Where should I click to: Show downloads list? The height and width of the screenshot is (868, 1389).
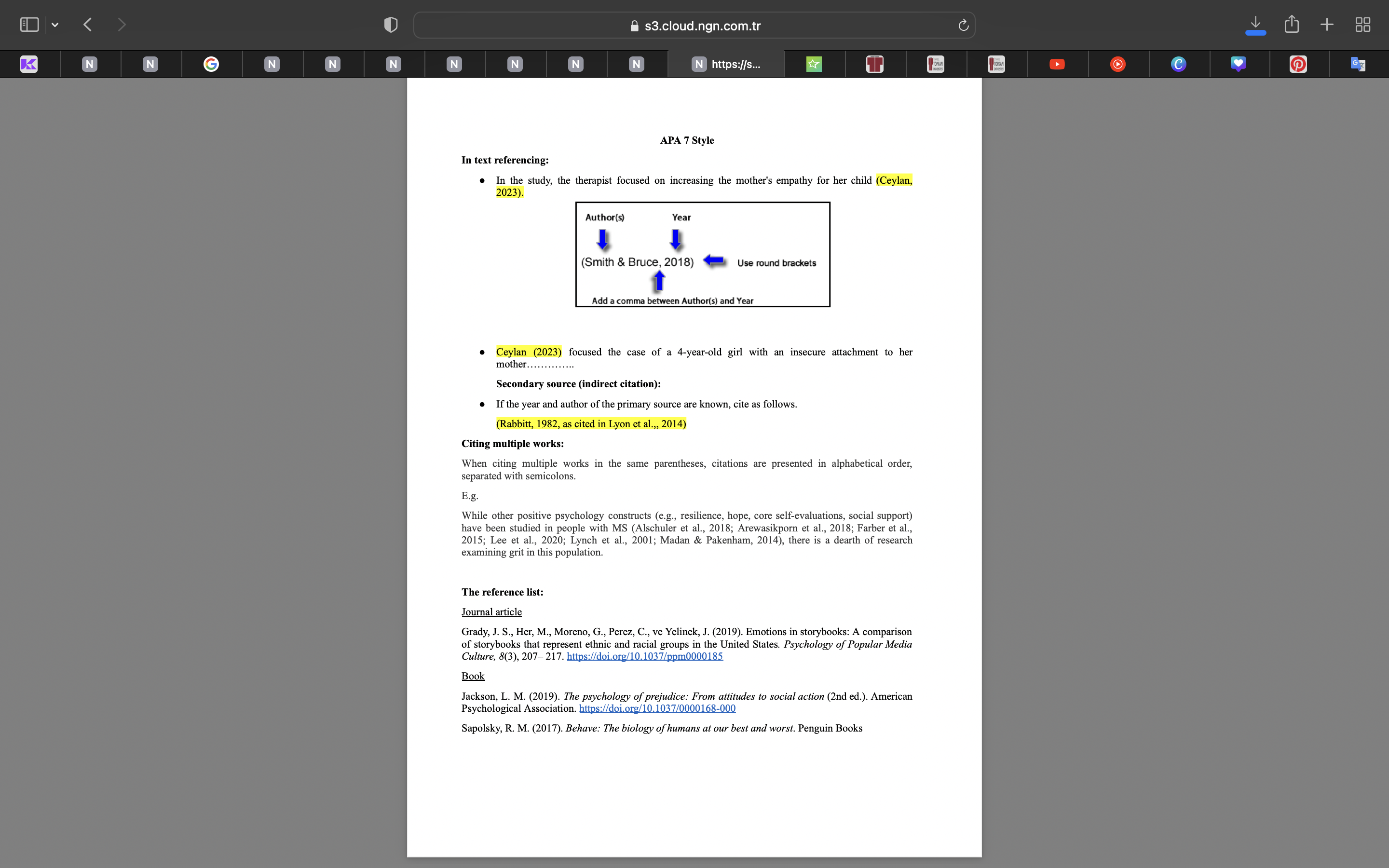[x=1255, y=24]
